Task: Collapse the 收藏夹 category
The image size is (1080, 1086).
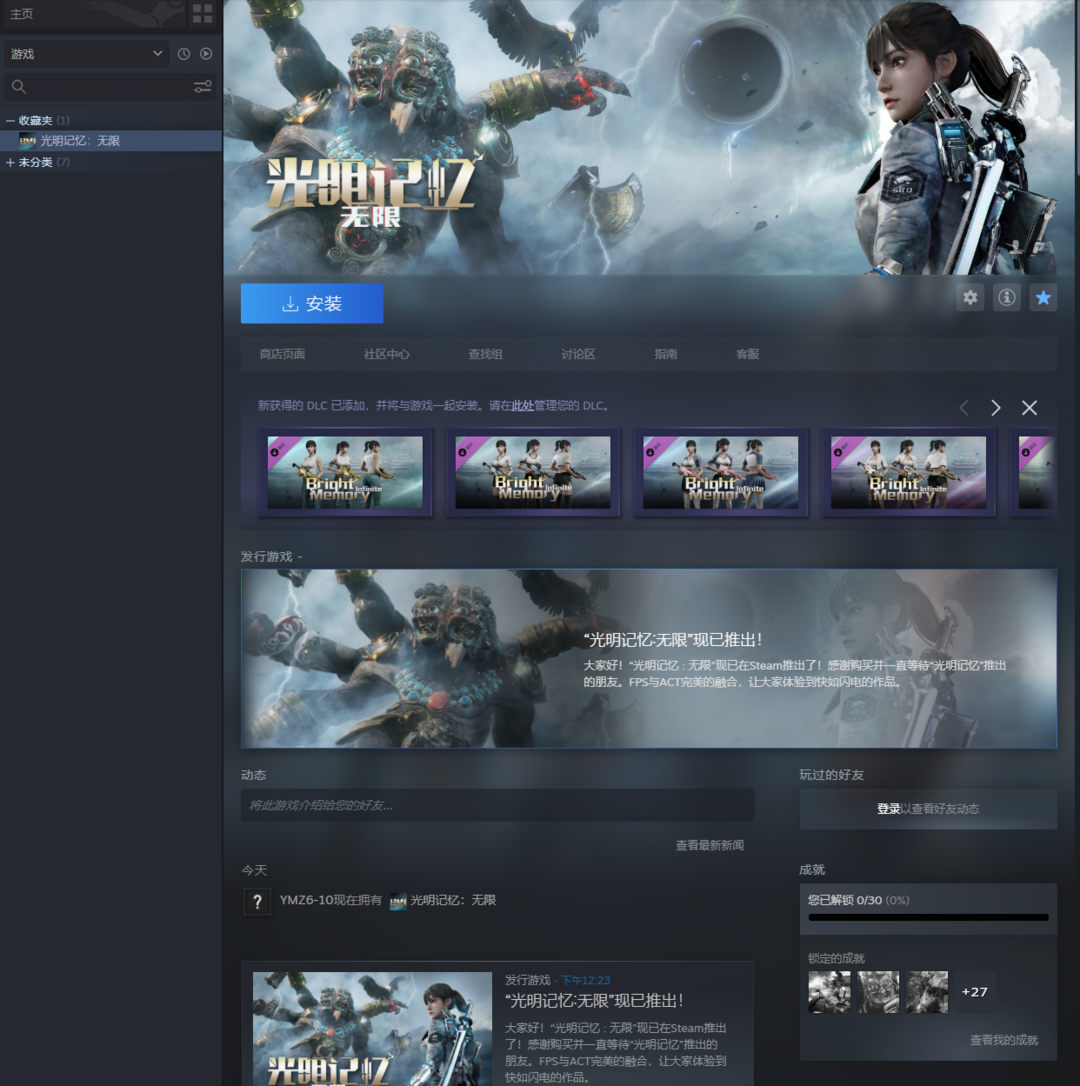Action: (11, 120)
